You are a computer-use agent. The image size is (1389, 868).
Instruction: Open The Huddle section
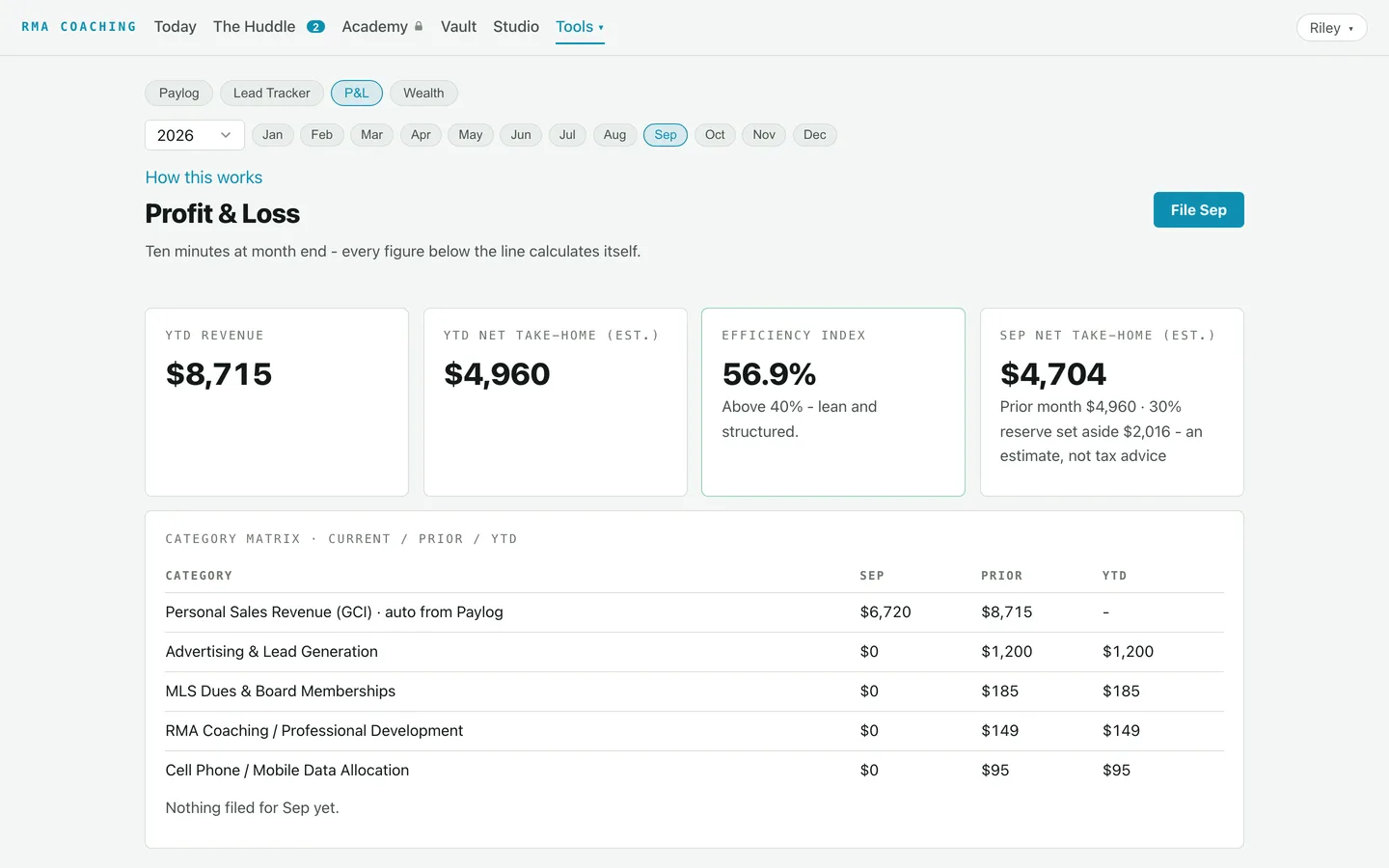pos(255,27)
